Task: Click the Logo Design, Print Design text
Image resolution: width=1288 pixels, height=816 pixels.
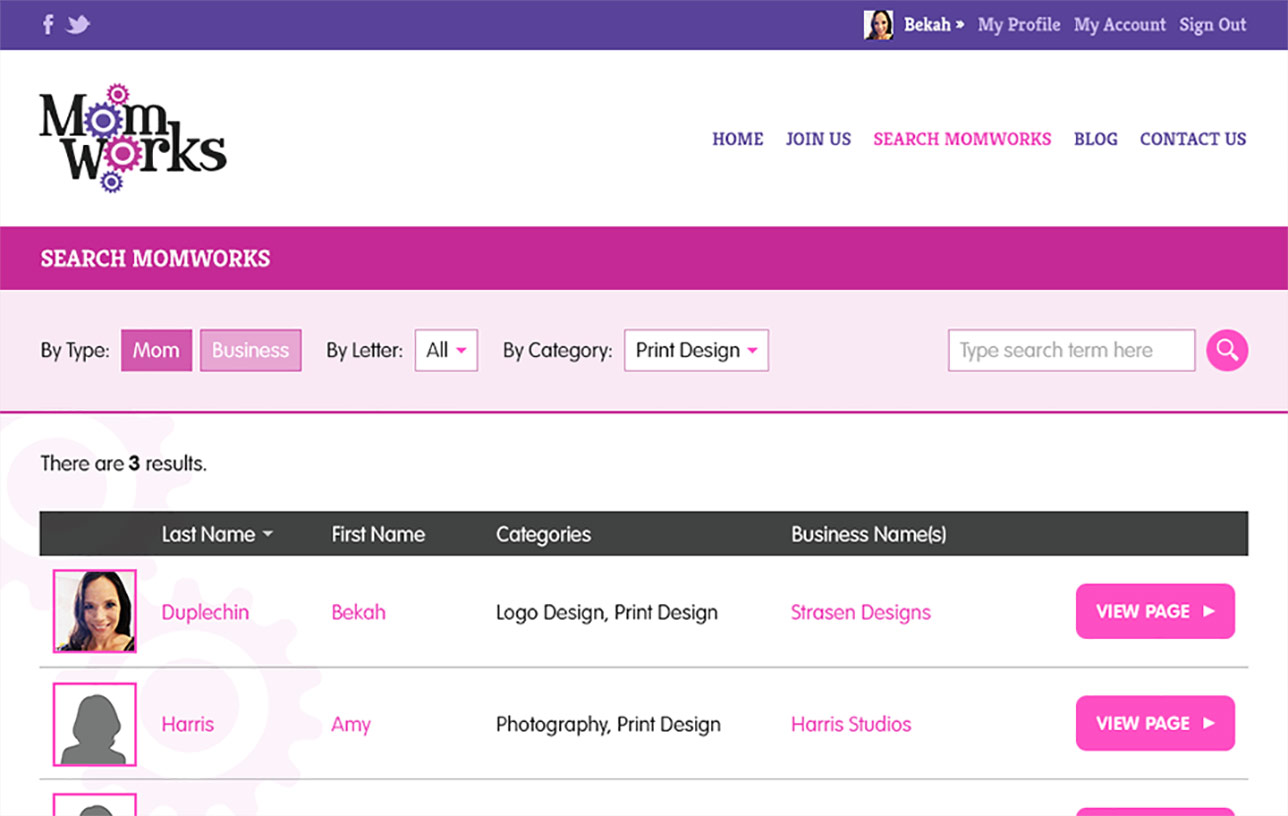Action: pyautogui.click(x=607, y=612)
